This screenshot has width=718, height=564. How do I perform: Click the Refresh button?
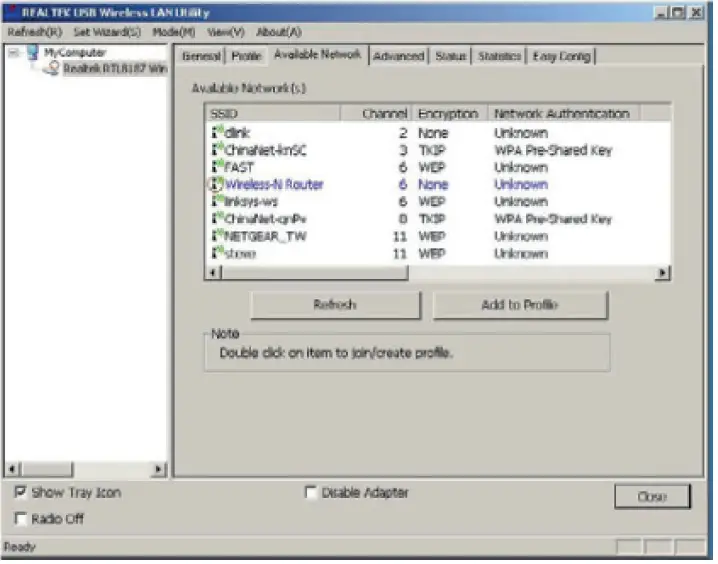tap(334, 305)
